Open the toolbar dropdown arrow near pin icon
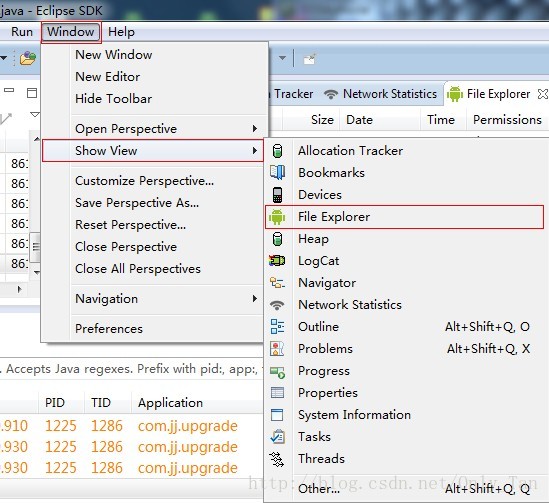The image size is (549, 503). (282, 58)
